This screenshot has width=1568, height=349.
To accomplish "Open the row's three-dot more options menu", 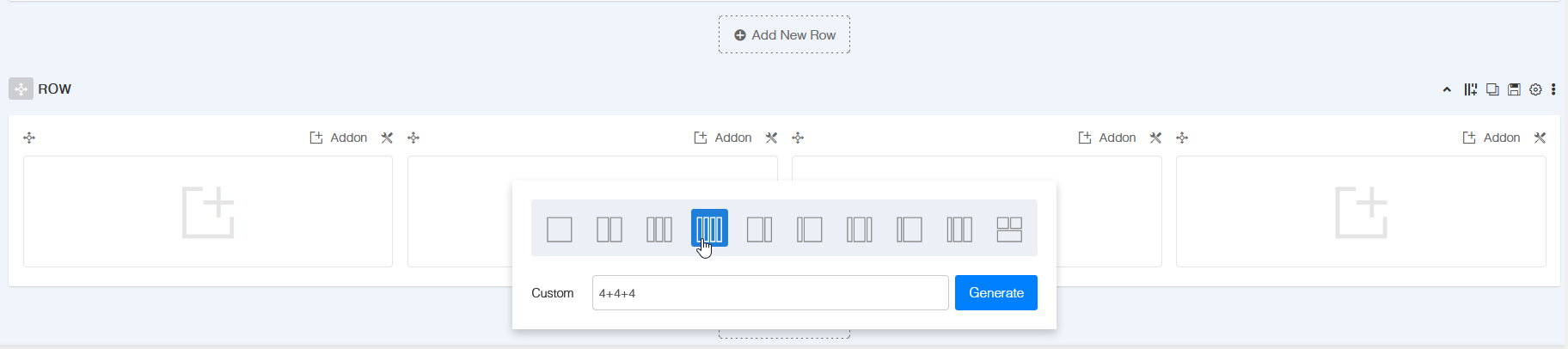I will pyautogui.click(x=1553, y=89).
